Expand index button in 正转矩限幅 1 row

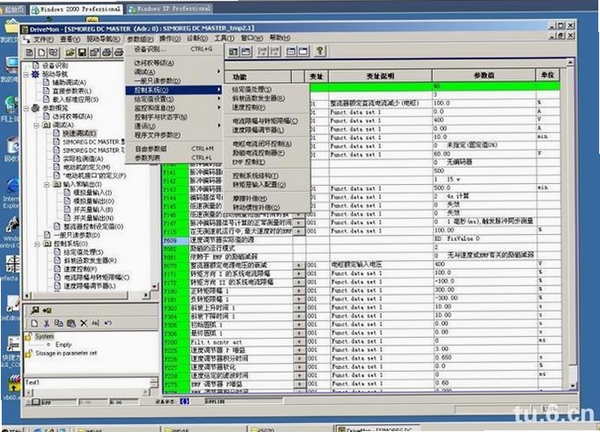(x=299, y=290)
